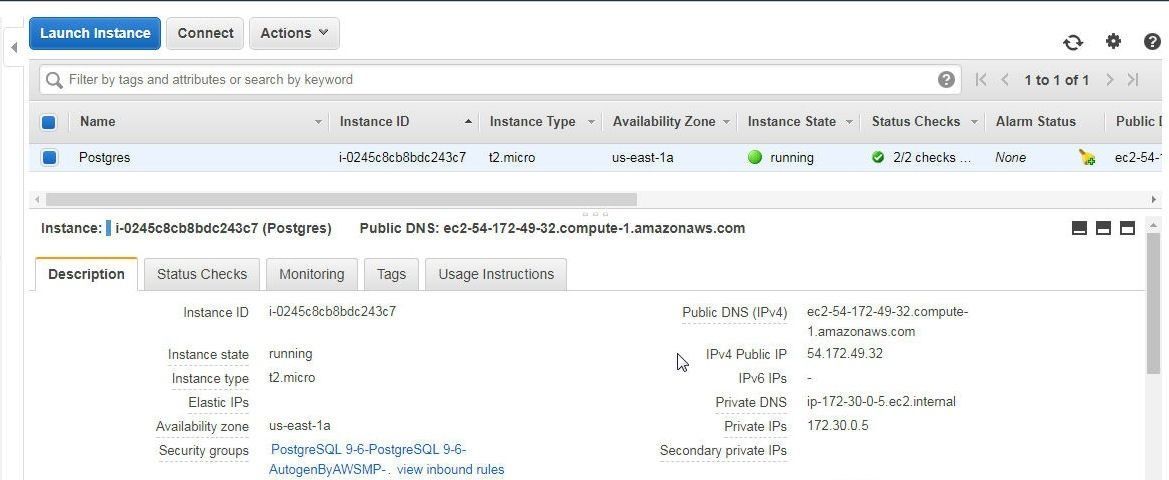This screenshot has height=480, width=1169.
Task: Refresh the instances list
Action: point(1073,42)
